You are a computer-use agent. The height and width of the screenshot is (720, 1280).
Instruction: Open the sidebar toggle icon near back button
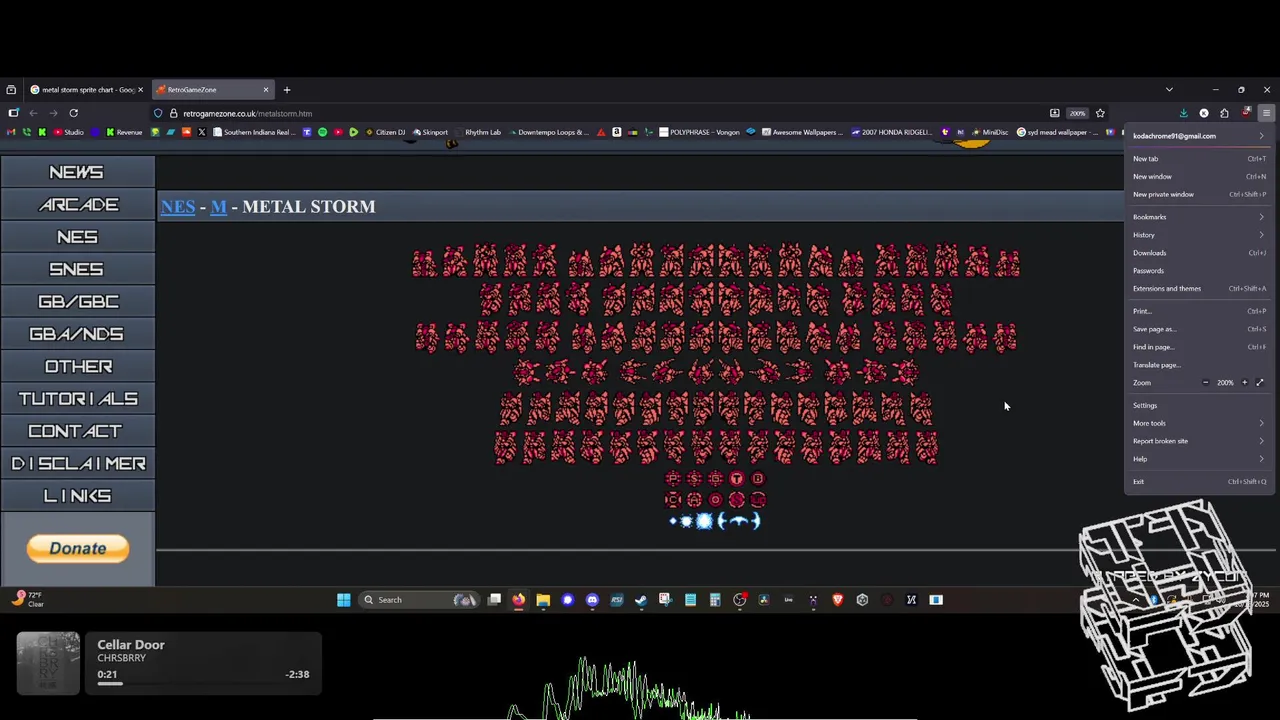[13, 113]
